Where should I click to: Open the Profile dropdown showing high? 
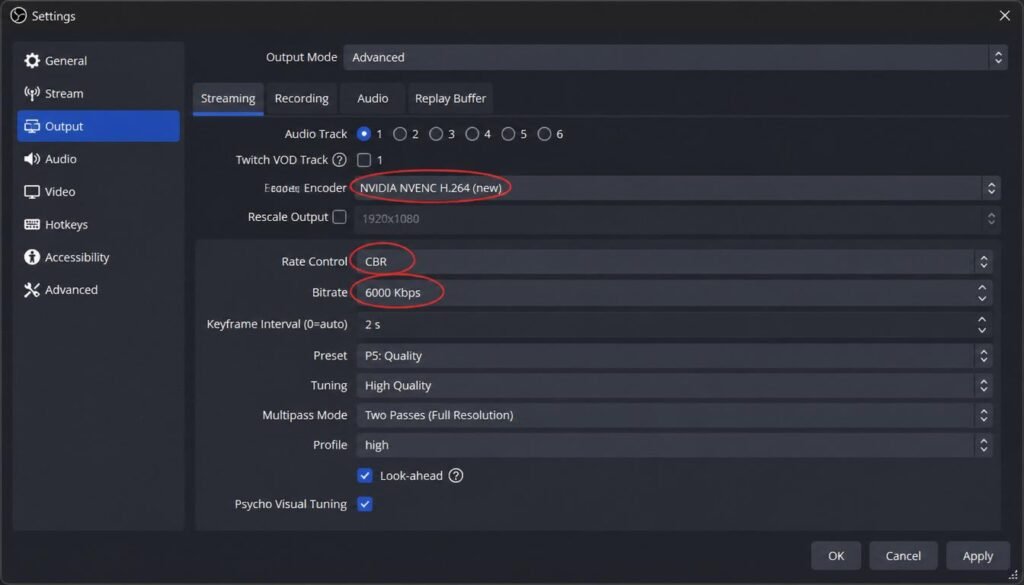pos(675,445)
